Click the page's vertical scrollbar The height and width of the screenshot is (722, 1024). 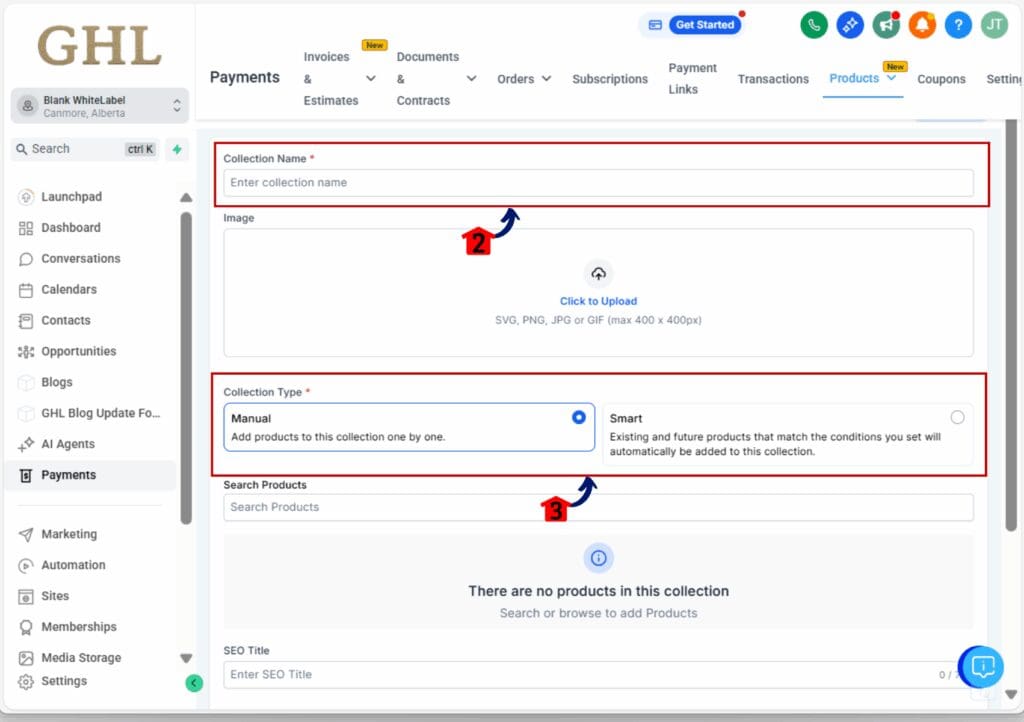(x=1010, y=330)
